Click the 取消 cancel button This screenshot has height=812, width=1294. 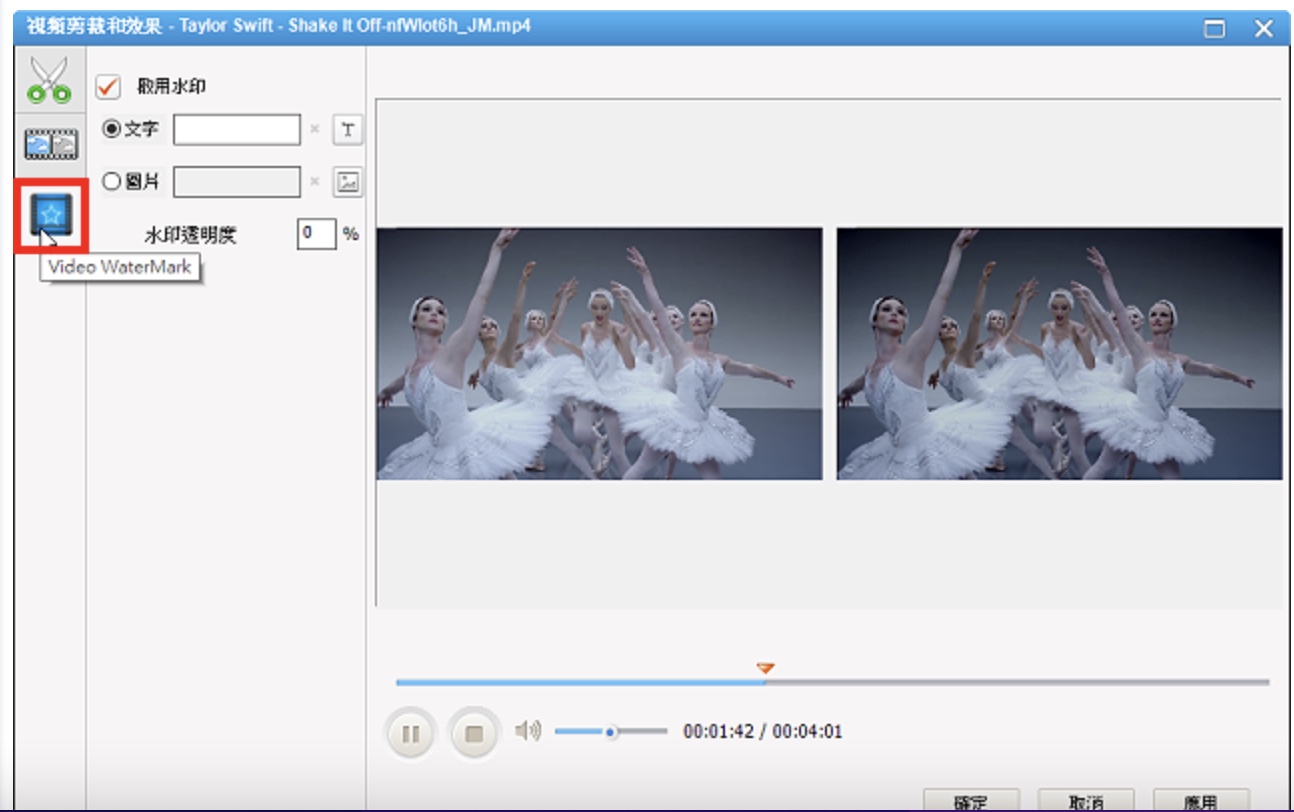pyautogui.click(x=1086, y=801)
